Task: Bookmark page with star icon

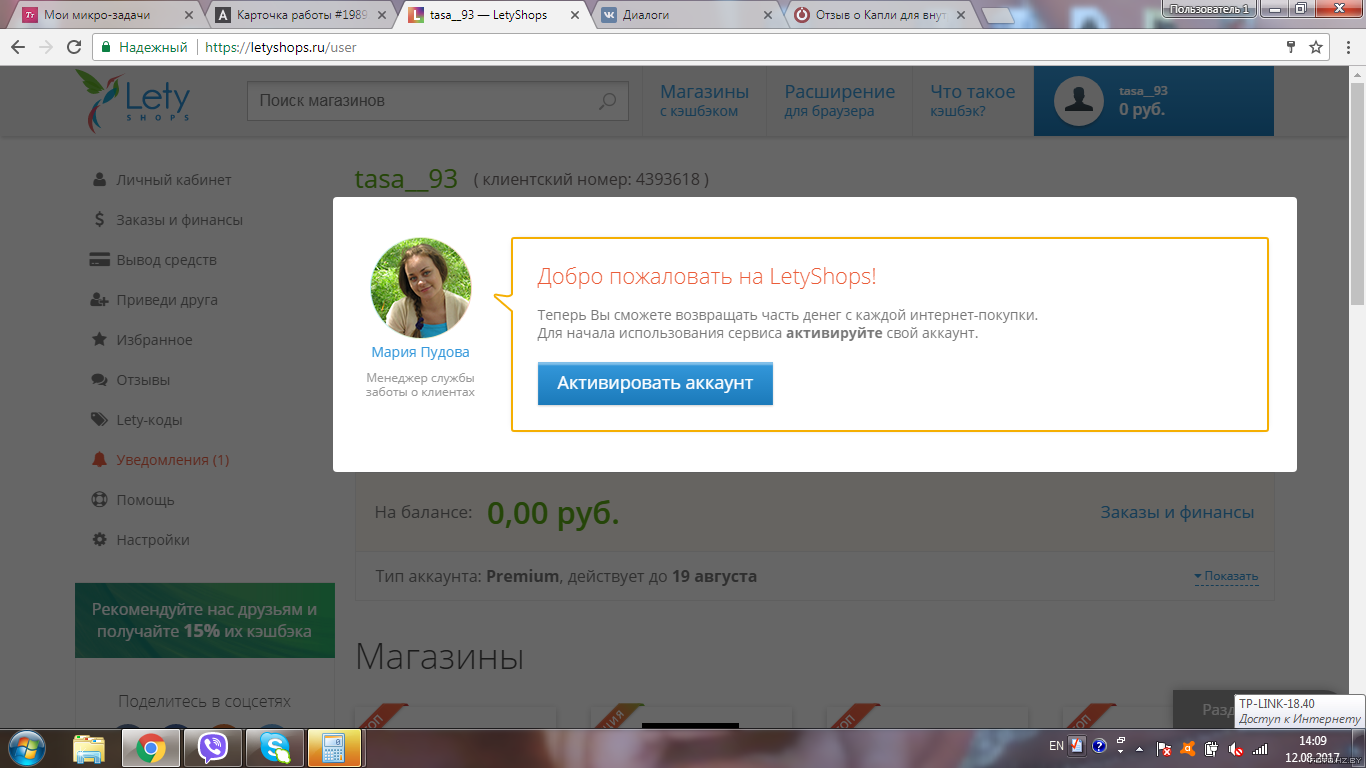Action: click(1316, 47)
